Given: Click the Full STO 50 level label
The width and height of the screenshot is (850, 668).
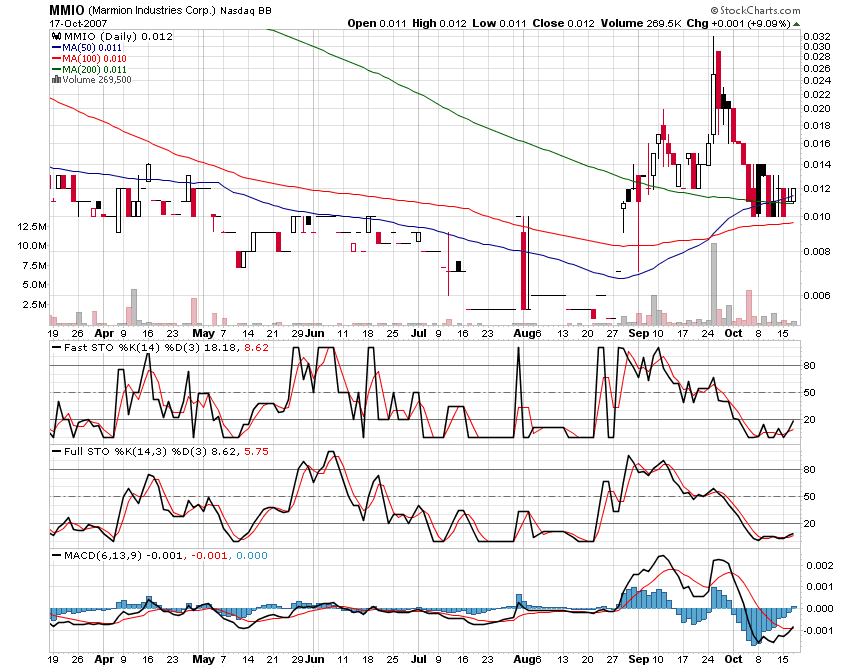Looking at the screenshot, I should click(809, 497).
